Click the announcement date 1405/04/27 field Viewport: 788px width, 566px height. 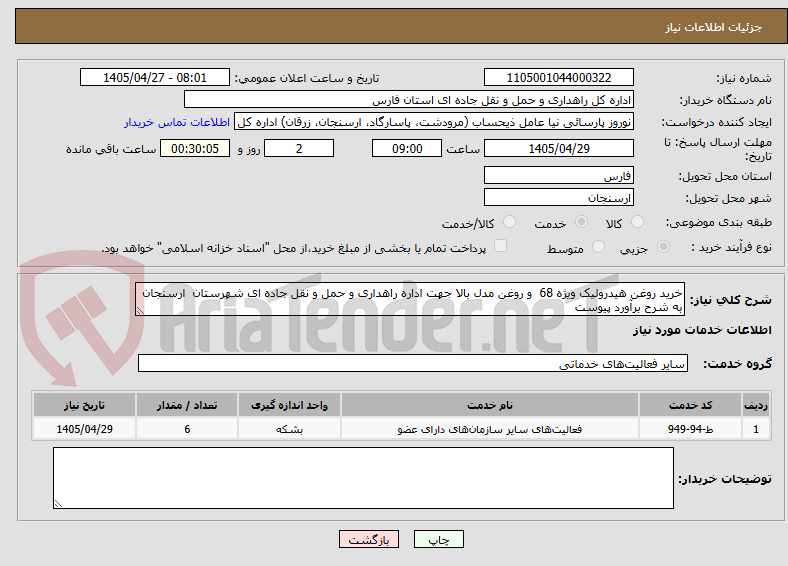pyautogui.click(x=155, y=77)
